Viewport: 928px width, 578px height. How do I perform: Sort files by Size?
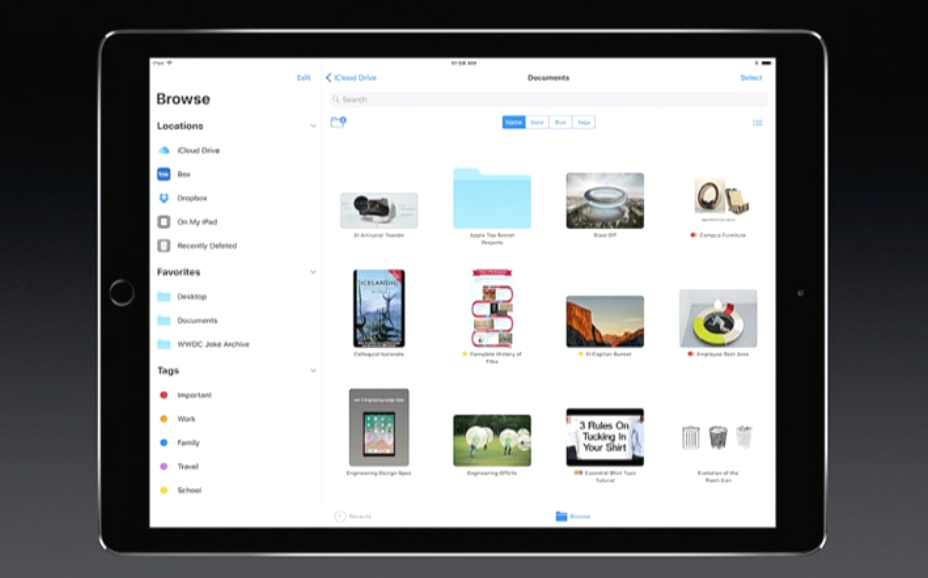[560, 122]
